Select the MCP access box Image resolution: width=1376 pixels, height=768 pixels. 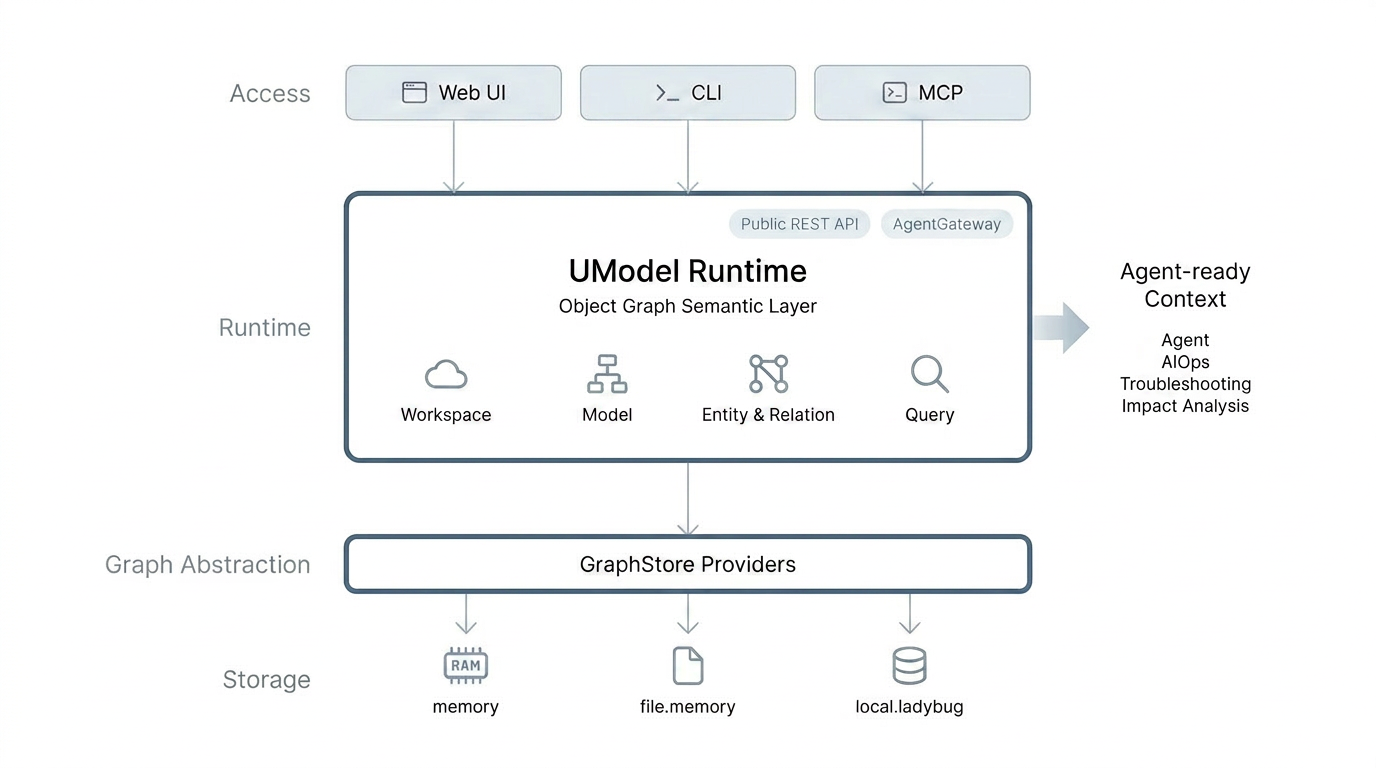[922, 93]
